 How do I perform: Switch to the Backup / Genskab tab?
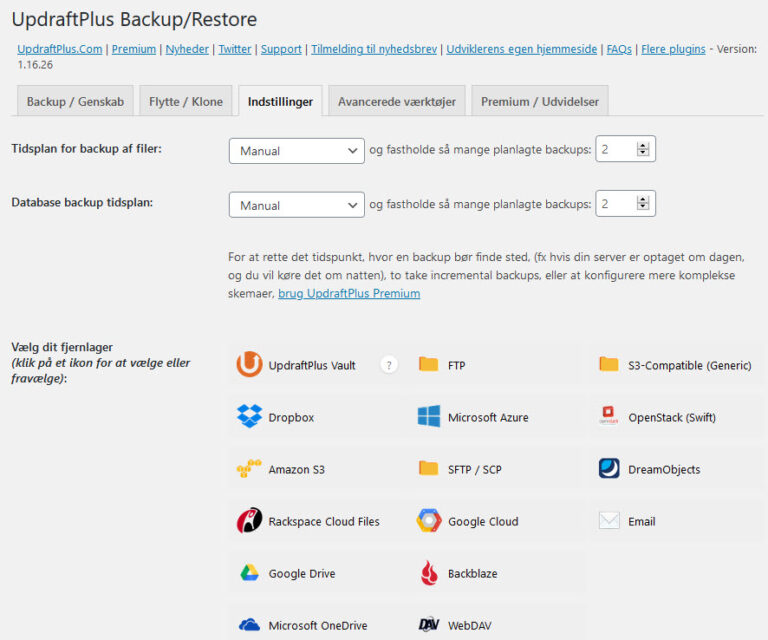coord(75,101)
